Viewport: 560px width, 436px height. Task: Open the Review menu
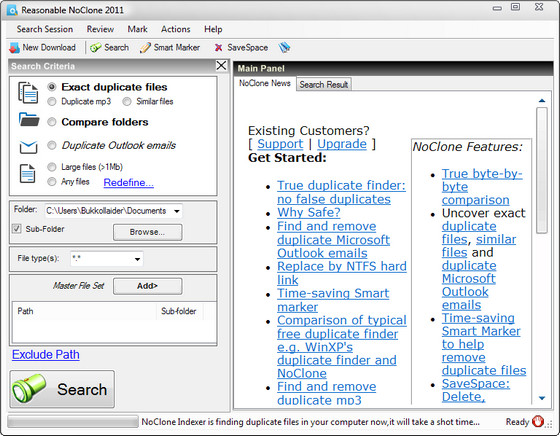click(100, 29)
